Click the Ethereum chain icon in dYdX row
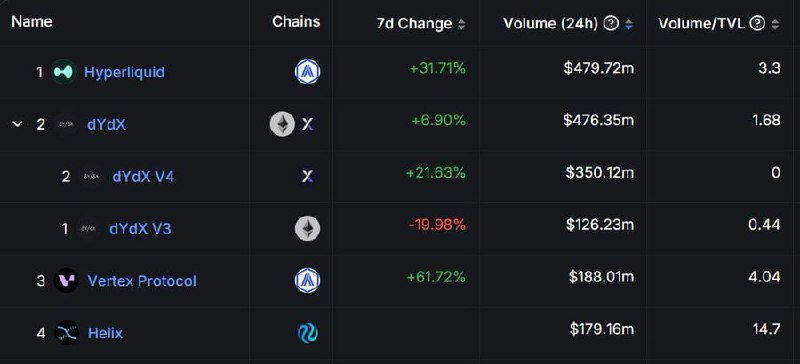Screen dimensions: 800x364 click(x=282, y=124)
